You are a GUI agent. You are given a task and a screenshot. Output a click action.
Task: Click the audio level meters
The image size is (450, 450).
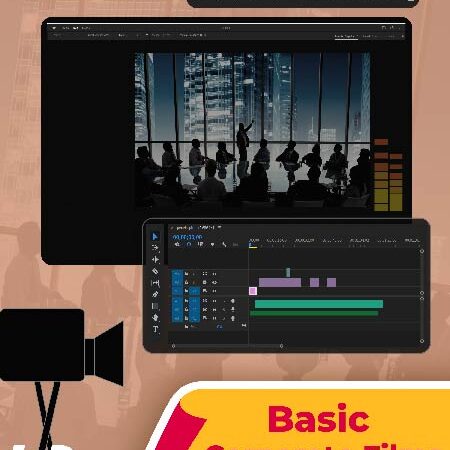388,175
